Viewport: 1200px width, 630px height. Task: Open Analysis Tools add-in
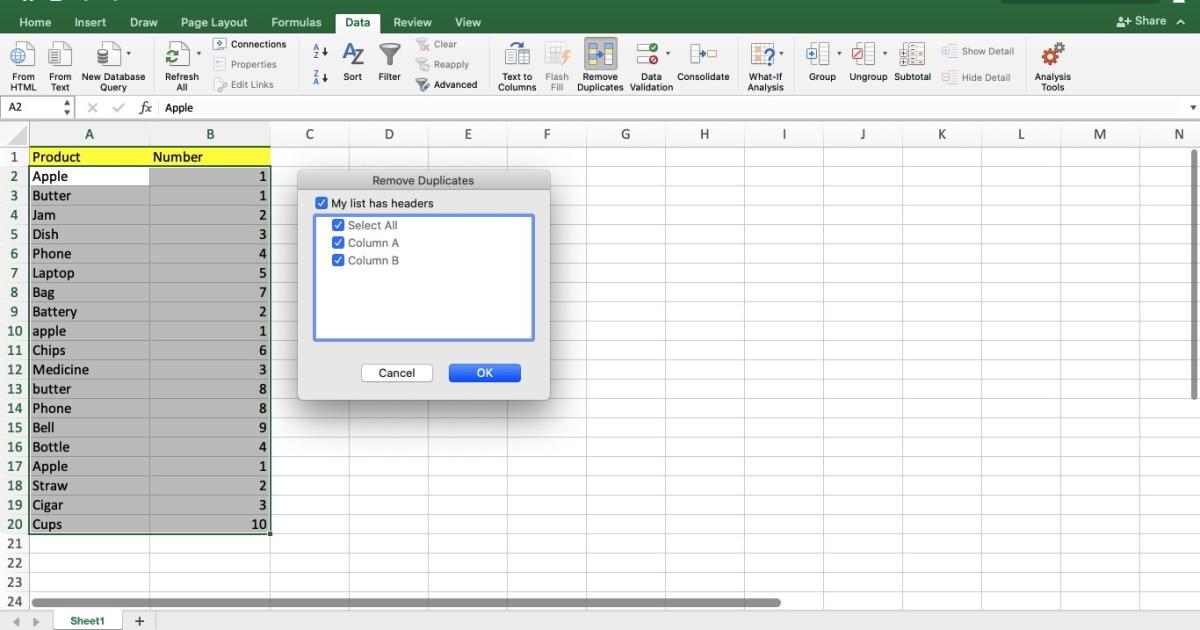[x=1052, y=66]
